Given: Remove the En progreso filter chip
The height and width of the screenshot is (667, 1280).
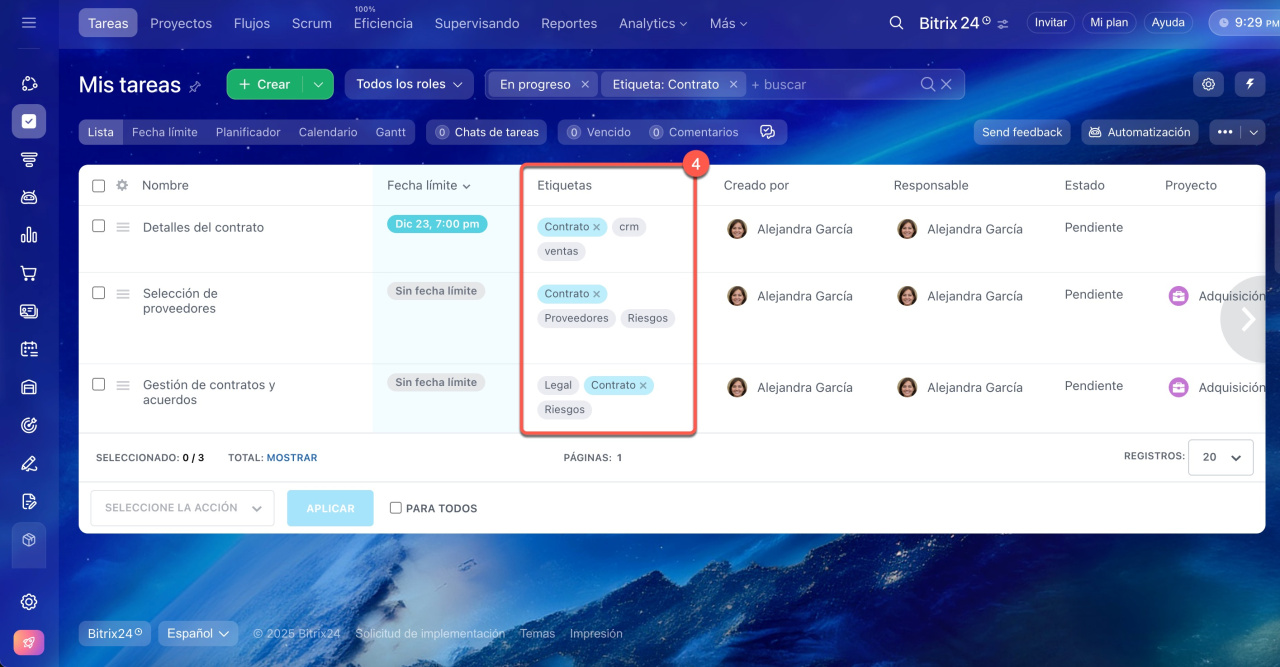Looking at the screenshot, I should (x=585, y=85).
